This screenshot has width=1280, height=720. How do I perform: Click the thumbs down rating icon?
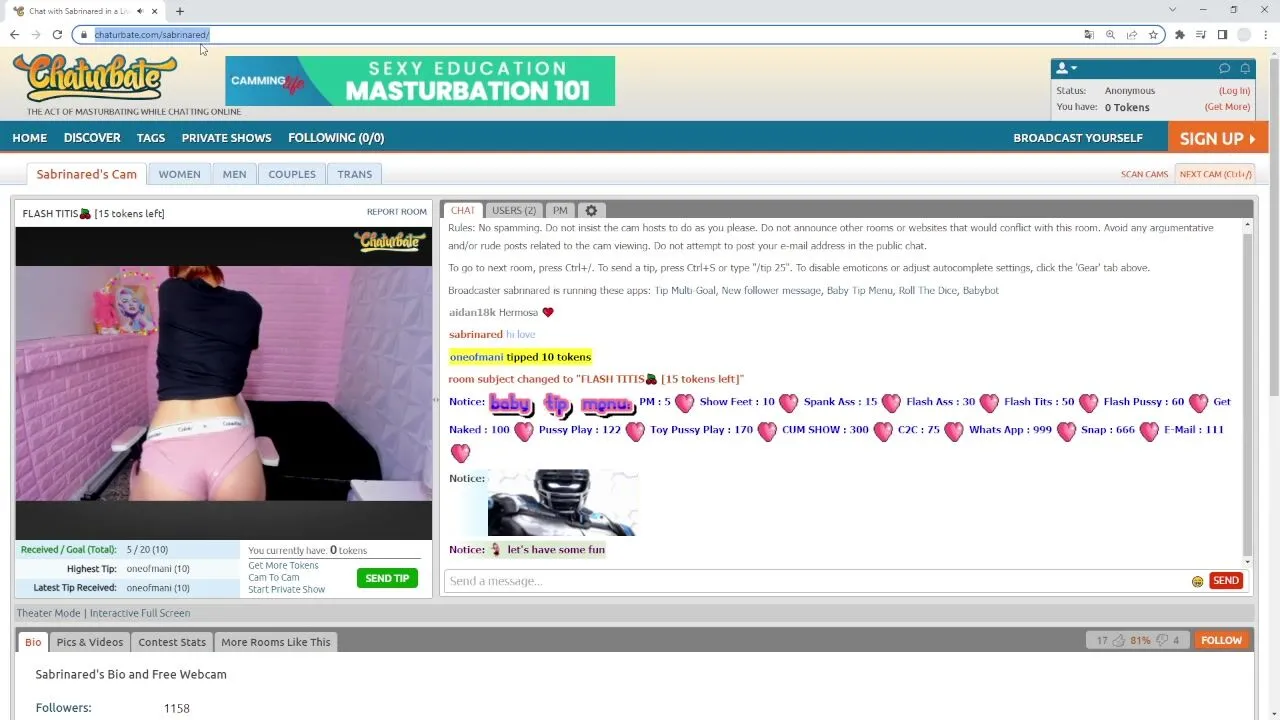click(x=1162, y=640)
